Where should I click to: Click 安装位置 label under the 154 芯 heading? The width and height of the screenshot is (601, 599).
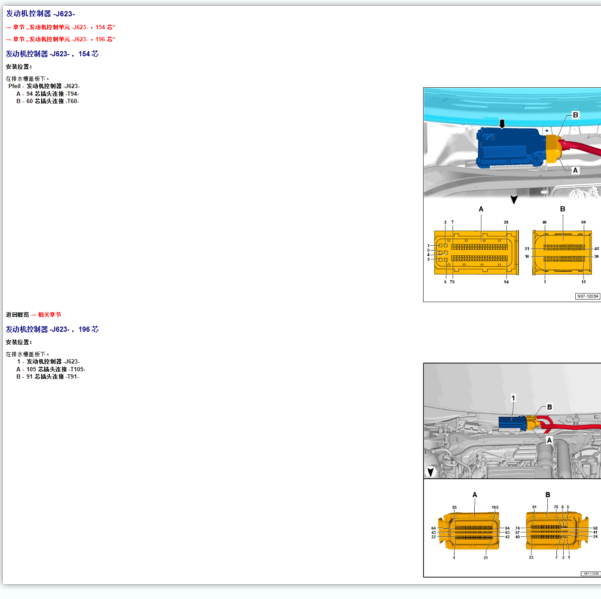click(x=19, y=67)
